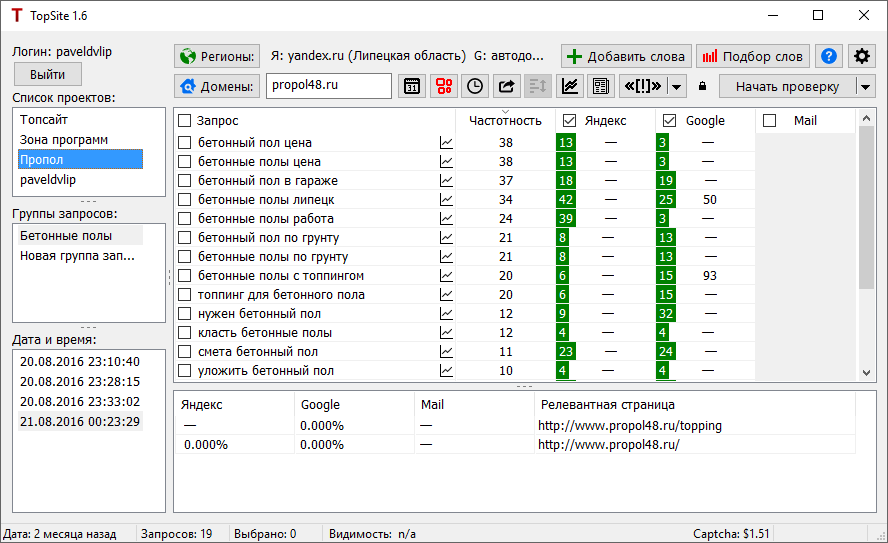888x543 pixels.
Task: Select the date 20.08.2016 23:33:02
Action: (80, 401)
